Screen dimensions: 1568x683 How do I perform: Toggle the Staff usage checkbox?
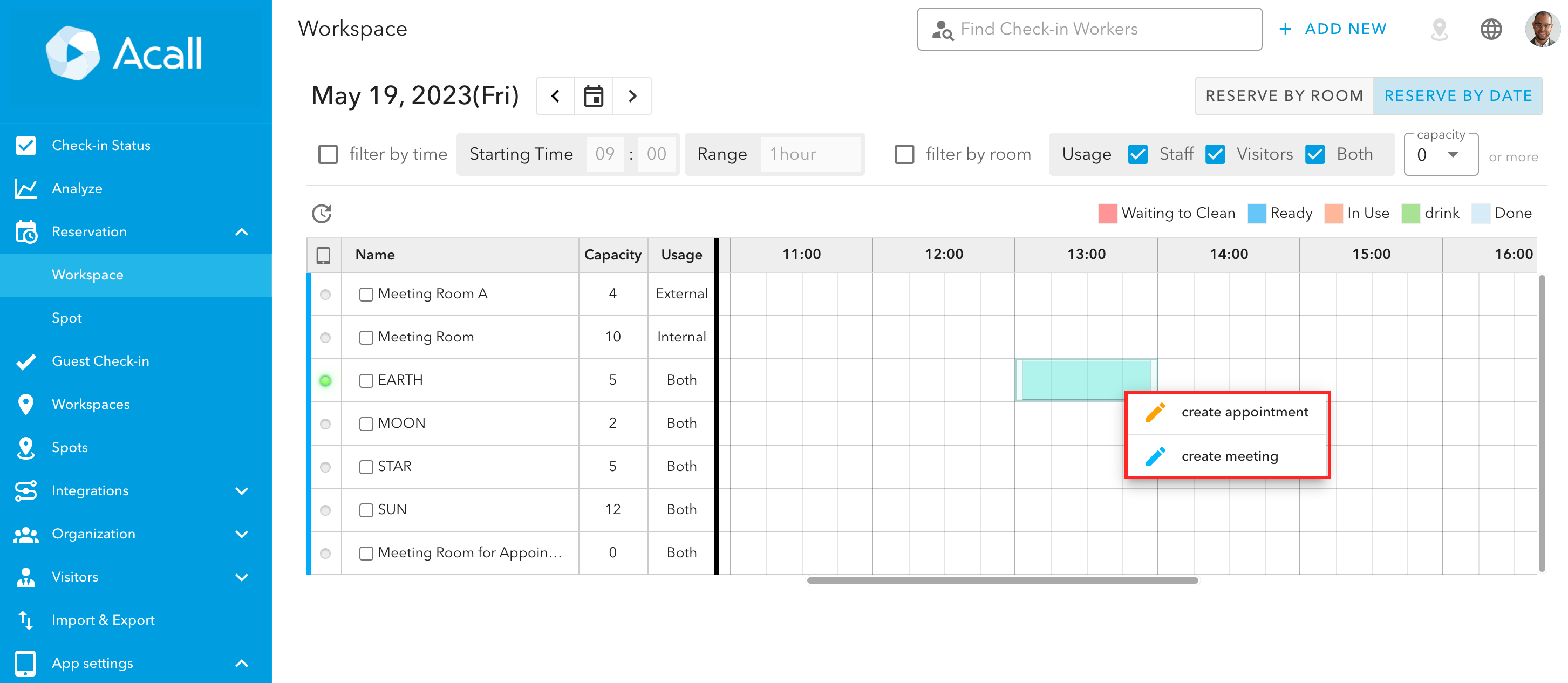point(1137,154)
